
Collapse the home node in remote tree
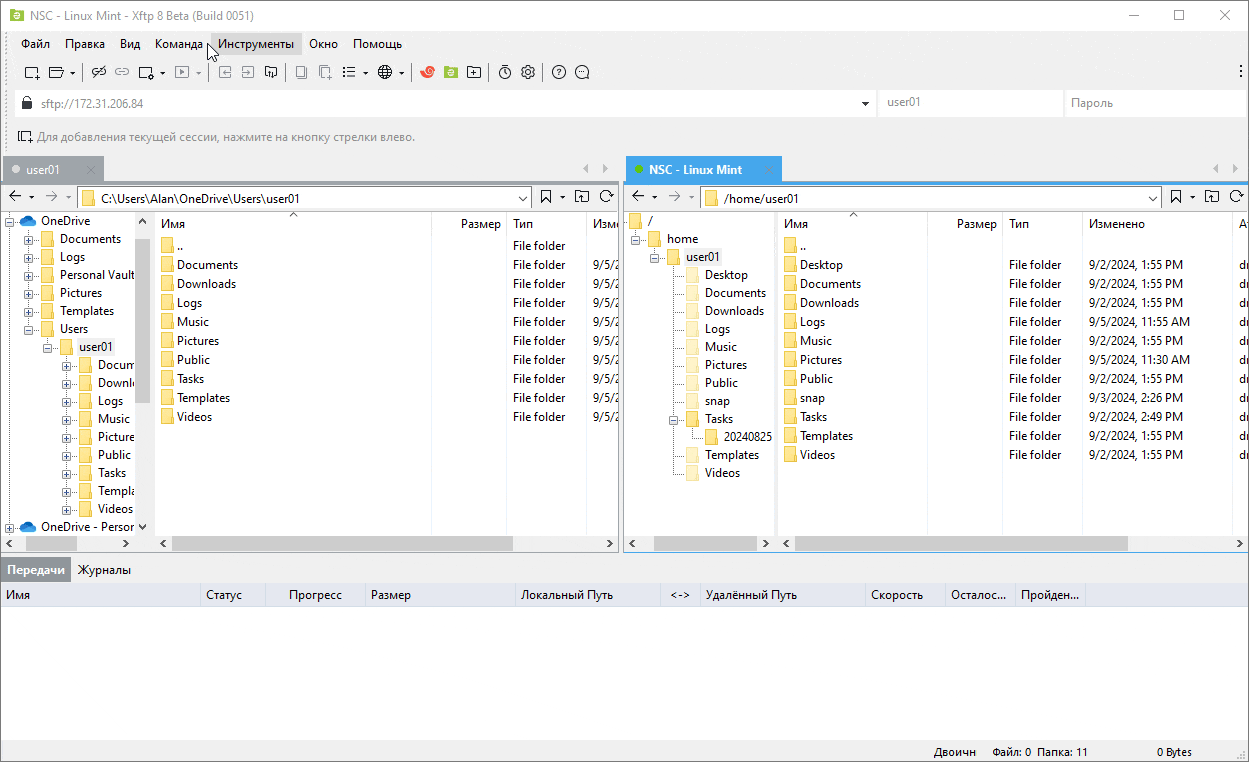(636, 240)
